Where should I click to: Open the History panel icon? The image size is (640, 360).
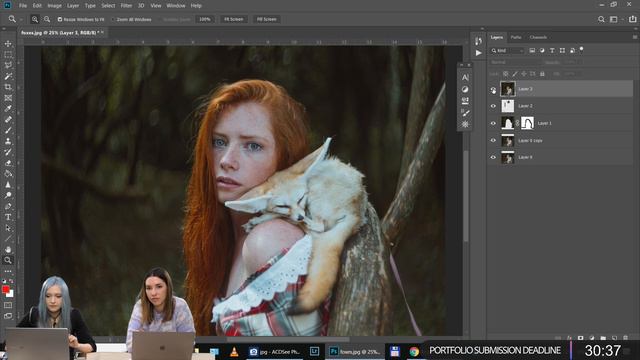(x=478, y=41)
